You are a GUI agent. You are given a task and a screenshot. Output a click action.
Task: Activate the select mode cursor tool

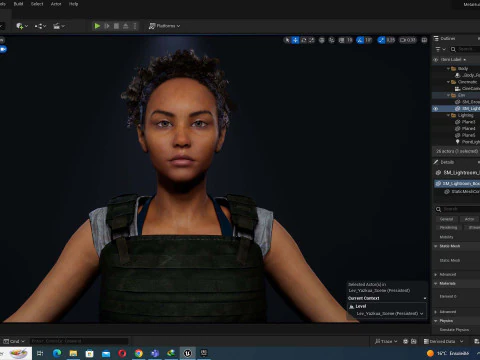pos(287,40)
